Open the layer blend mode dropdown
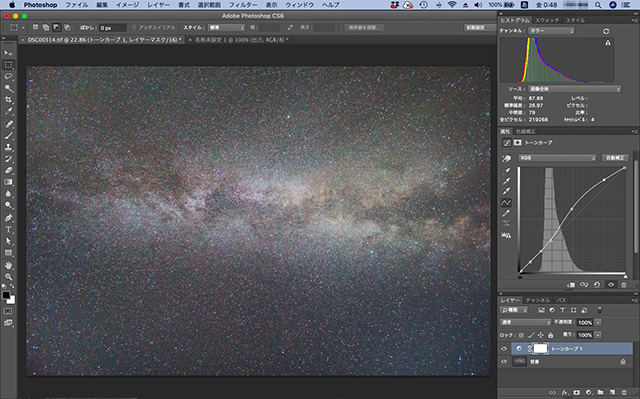This screenshot has width=640, height=399. pyautogui.click(x=526, y=322)
